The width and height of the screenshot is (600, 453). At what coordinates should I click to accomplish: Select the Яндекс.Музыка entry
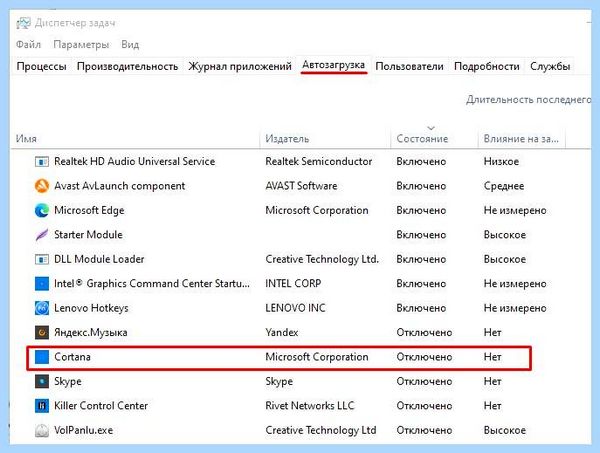(x=91, y=332)
